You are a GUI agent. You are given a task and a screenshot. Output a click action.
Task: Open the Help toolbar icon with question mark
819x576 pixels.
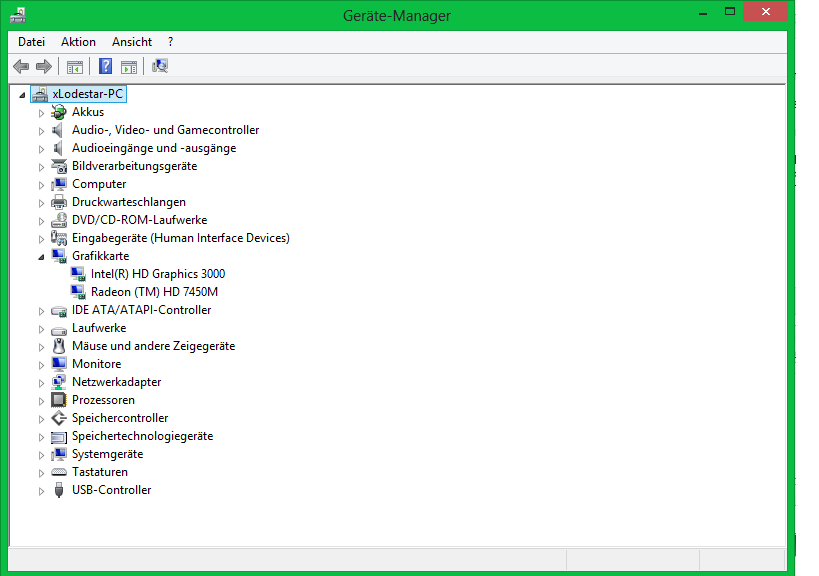tap(106, 66)
